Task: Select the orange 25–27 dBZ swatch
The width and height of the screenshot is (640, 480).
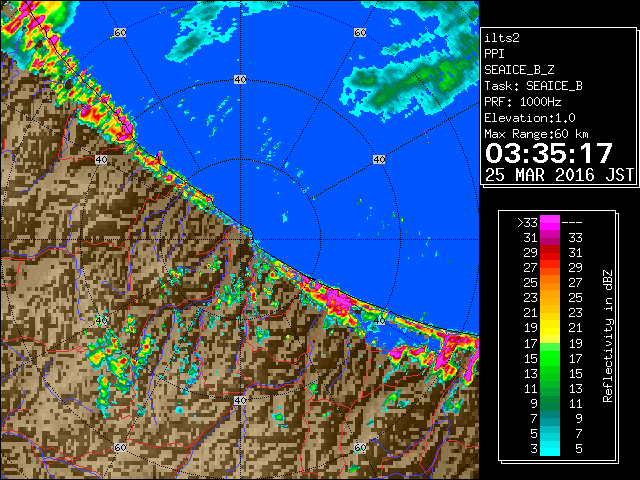Action: pos(550,282)
